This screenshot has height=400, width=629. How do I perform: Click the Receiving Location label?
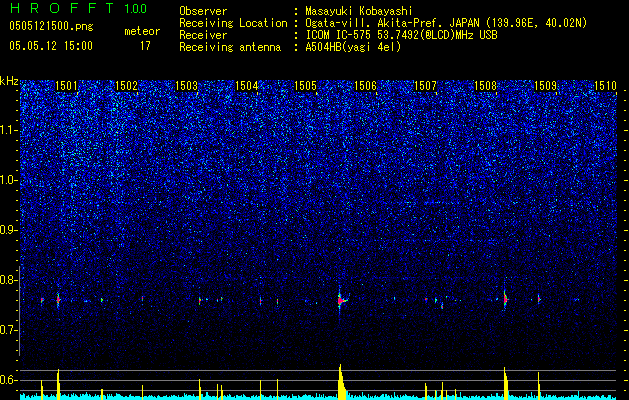point(233,23)
